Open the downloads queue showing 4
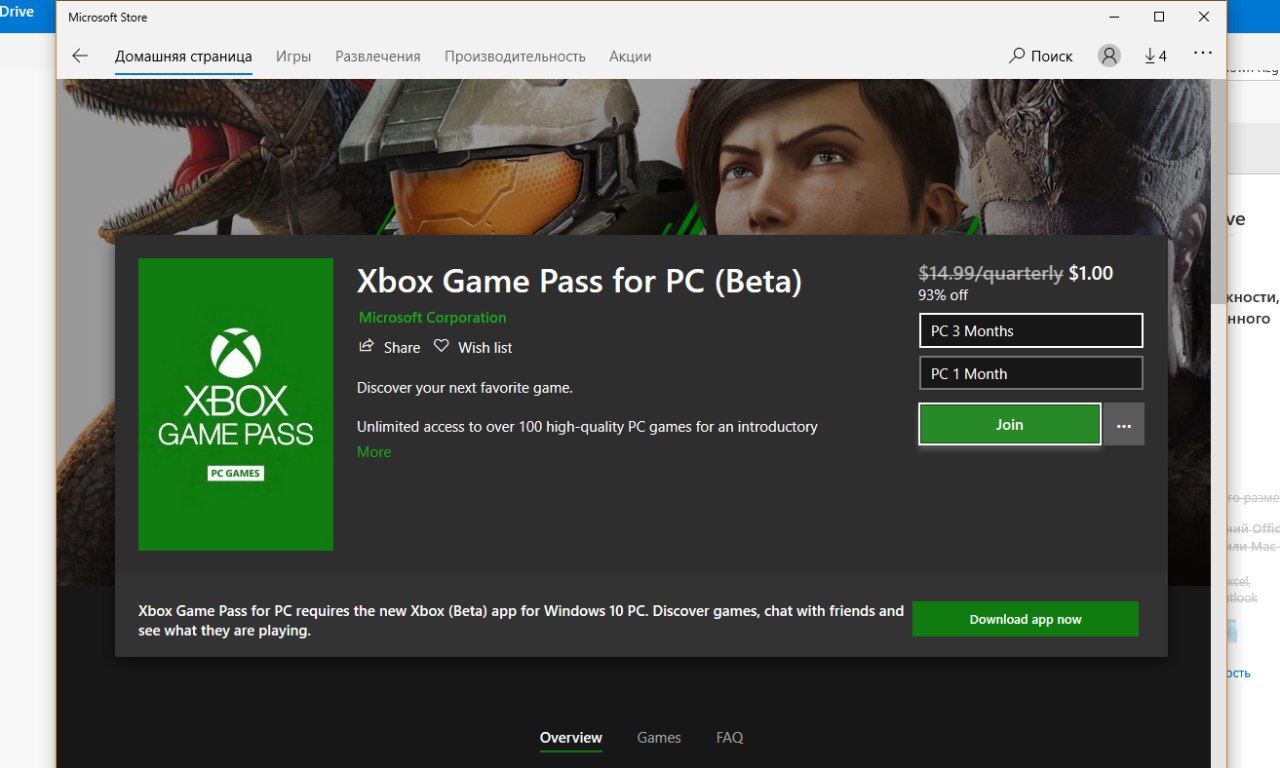 click(x=1156, y=56)
